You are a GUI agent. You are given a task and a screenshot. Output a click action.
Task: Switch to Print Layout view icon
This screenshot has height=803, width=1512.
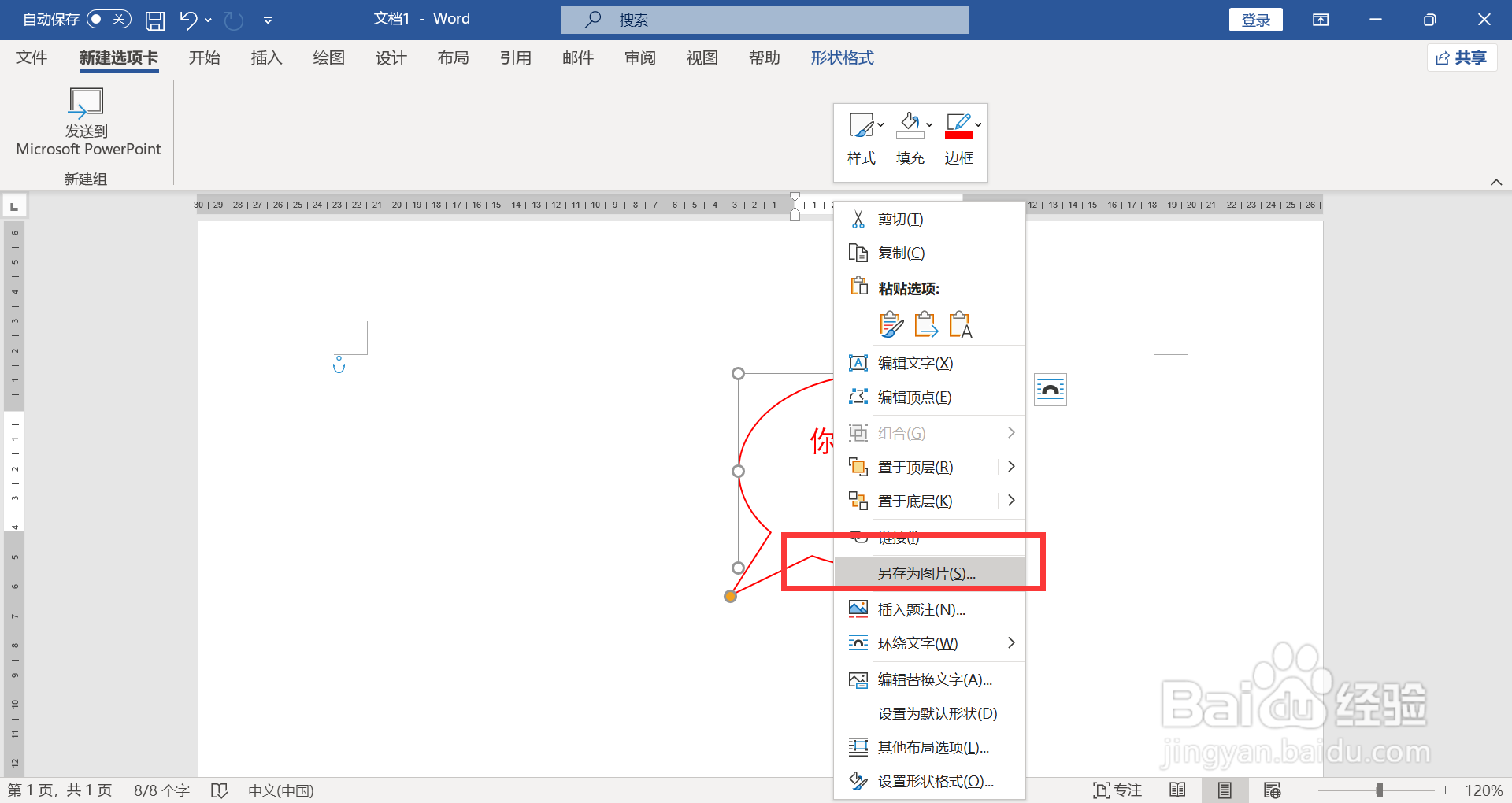(x=1225, y=790)
